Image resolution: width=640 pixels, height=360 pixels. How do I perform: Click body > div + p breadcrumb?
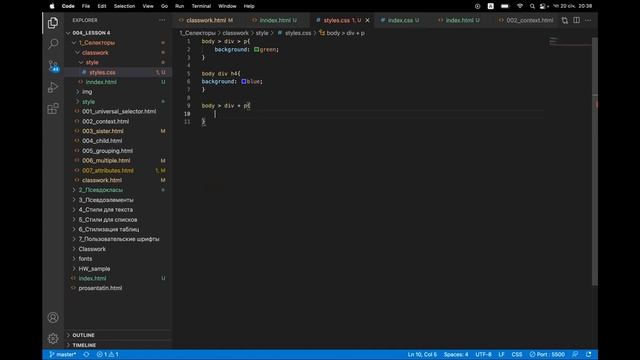pos(345,33)
